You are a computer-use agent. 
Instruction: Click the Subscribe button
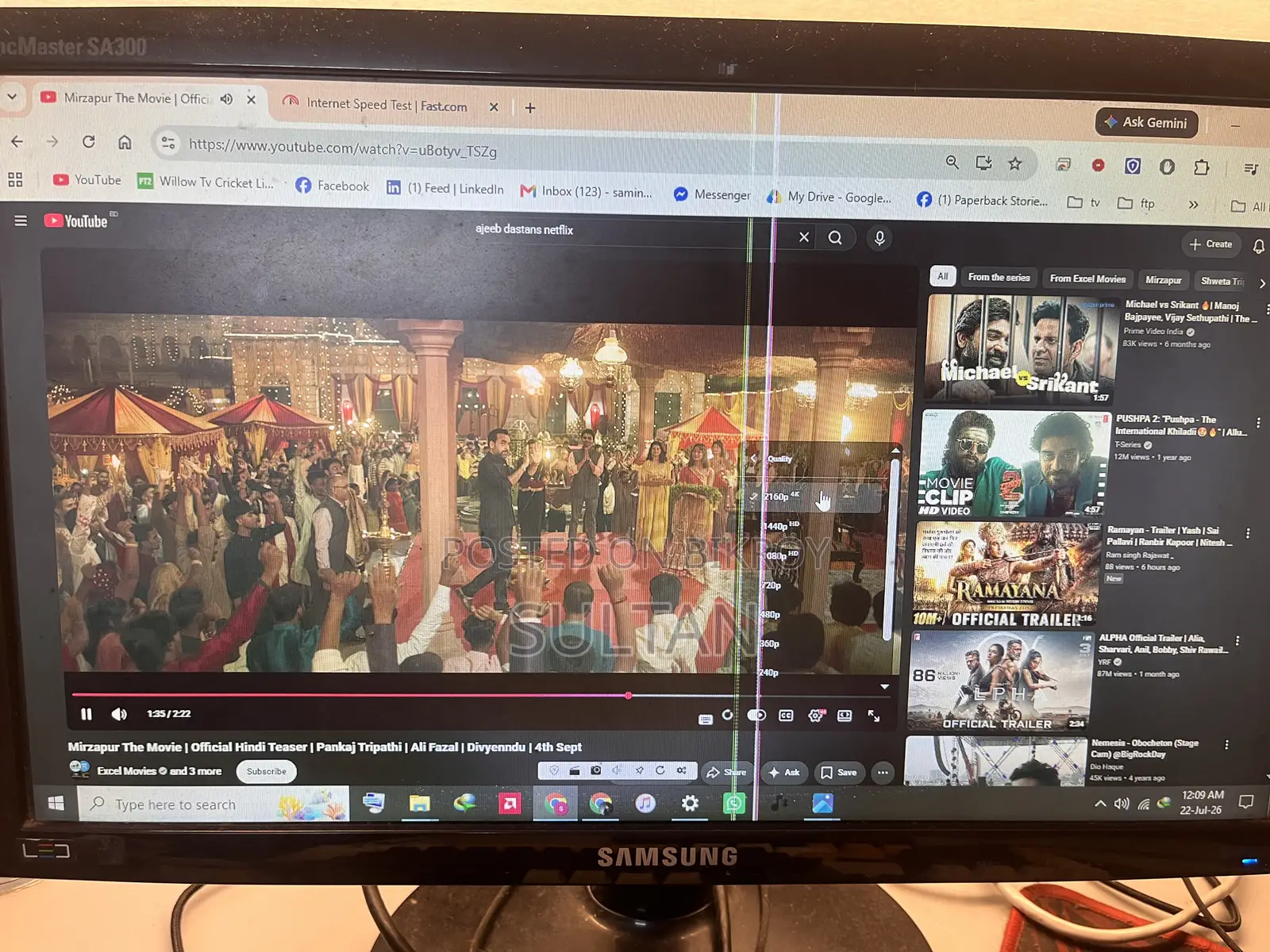pos(267,771)
